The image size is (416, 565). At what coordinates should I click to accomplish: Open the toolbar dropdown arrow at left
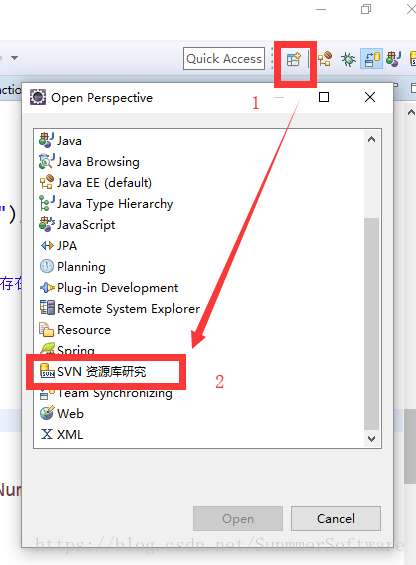click(x=14, y=58)
